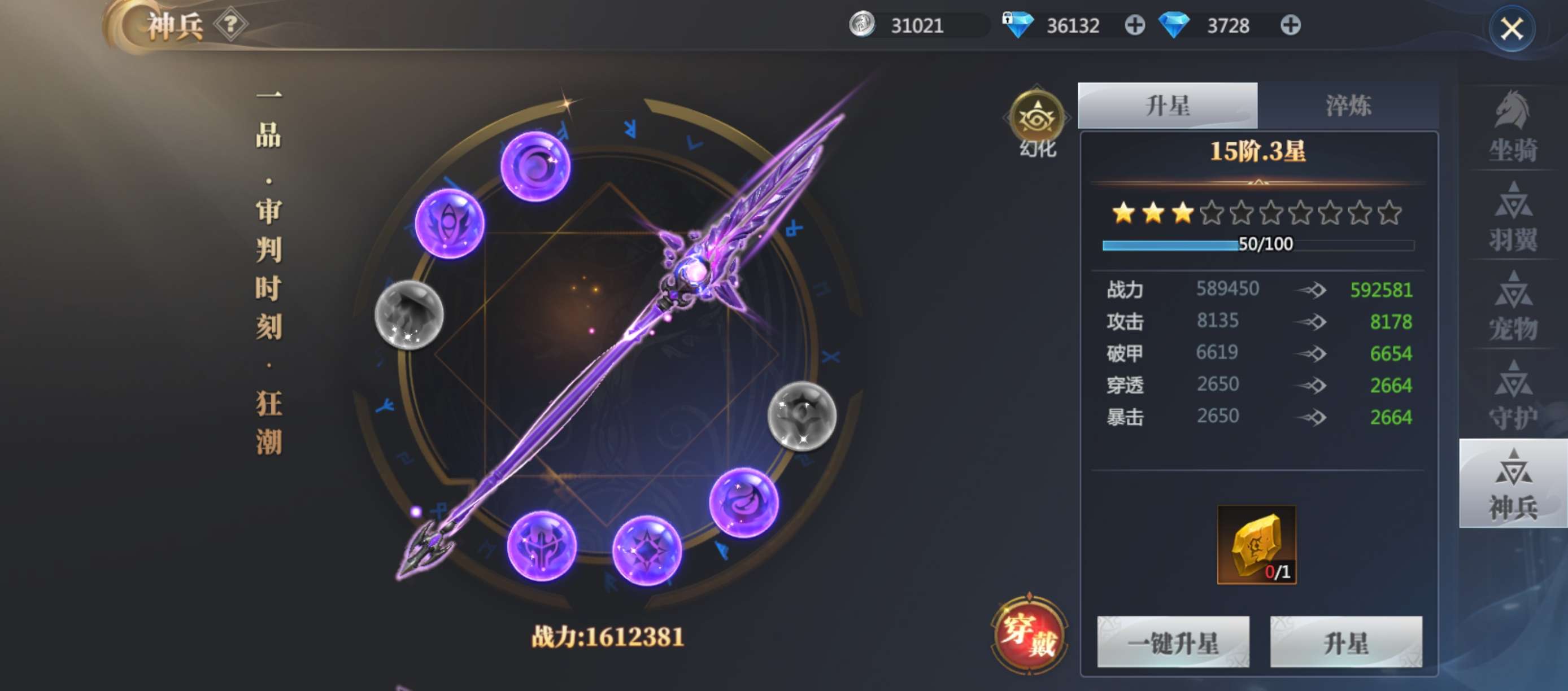Select the purple four-point star orb

[x=646, y=550]
